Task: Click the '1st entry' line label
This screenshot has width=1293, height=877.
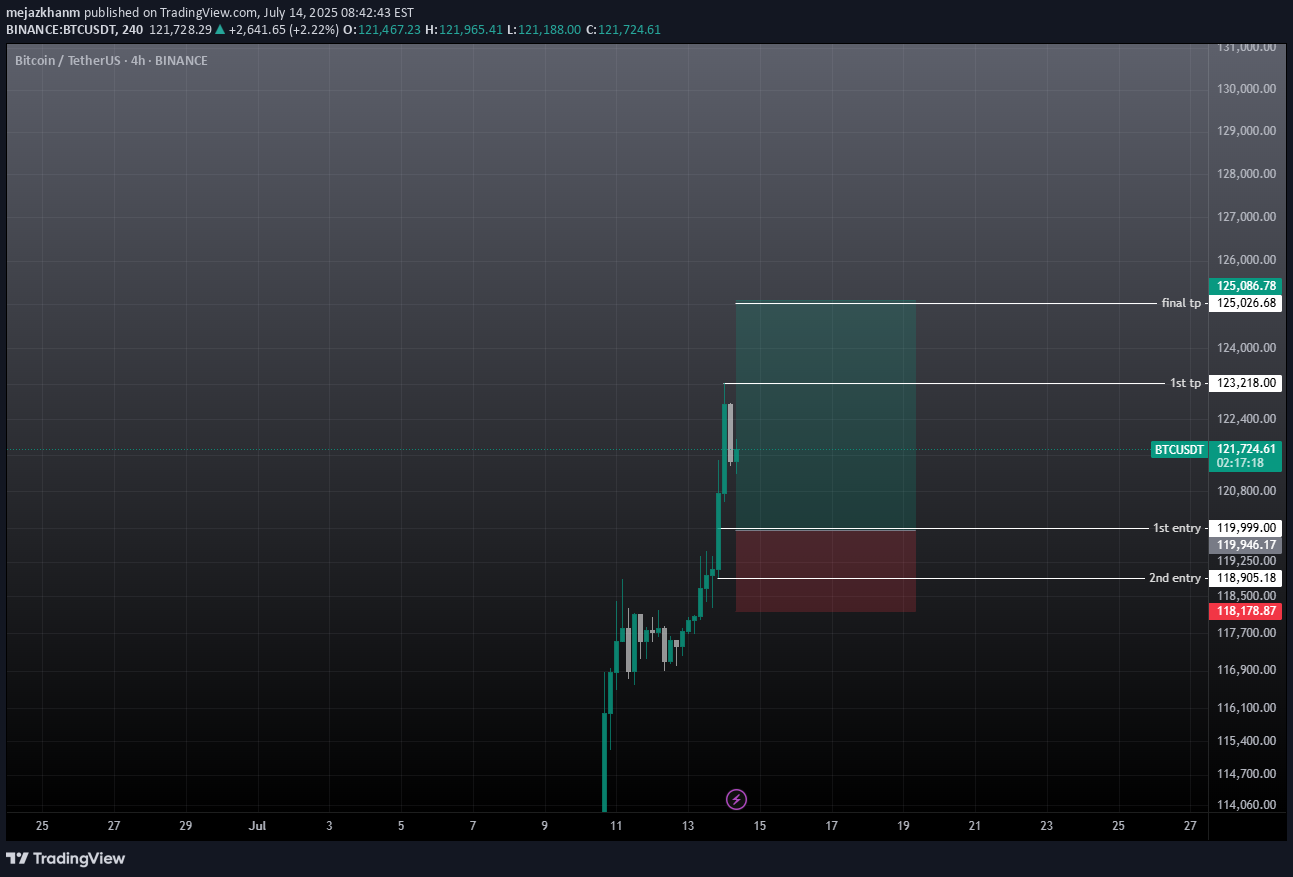Action: coord(1177,528)
